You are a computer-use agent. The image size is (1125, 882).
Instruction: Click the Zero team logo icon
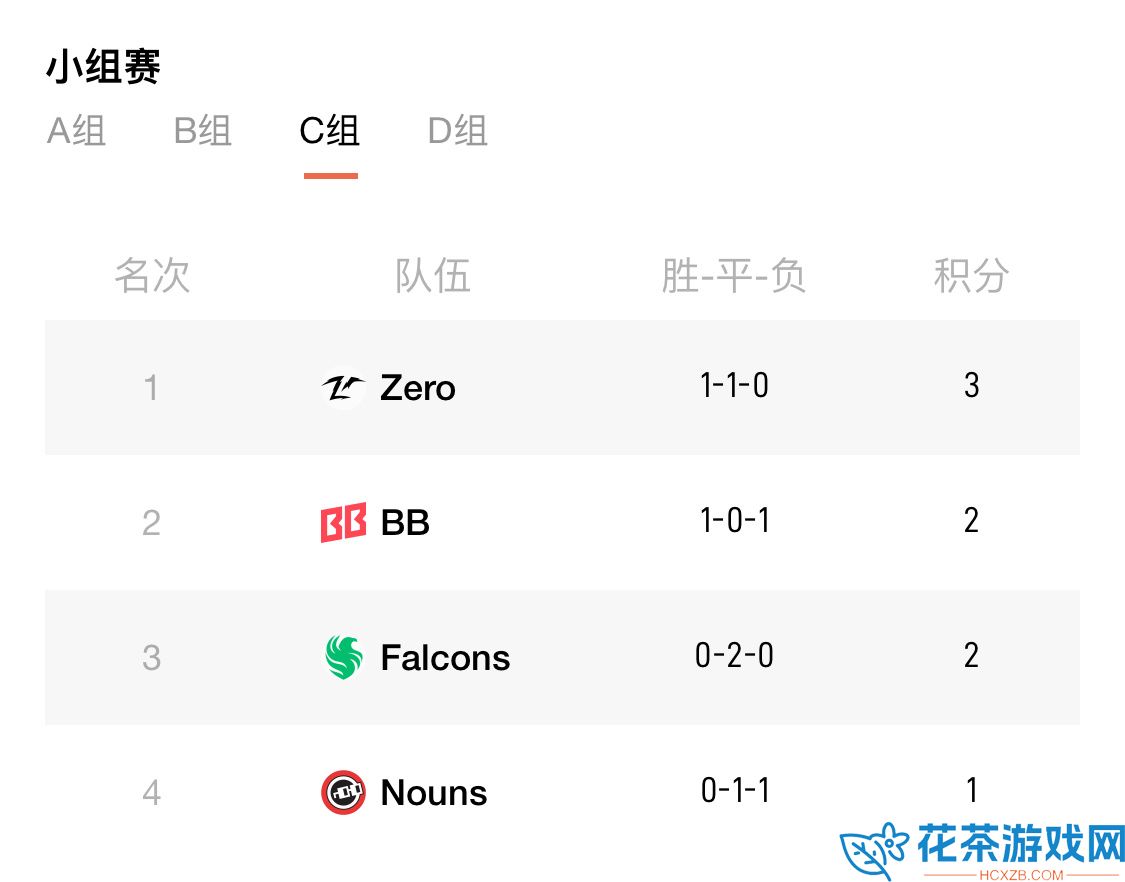point(343,388)
